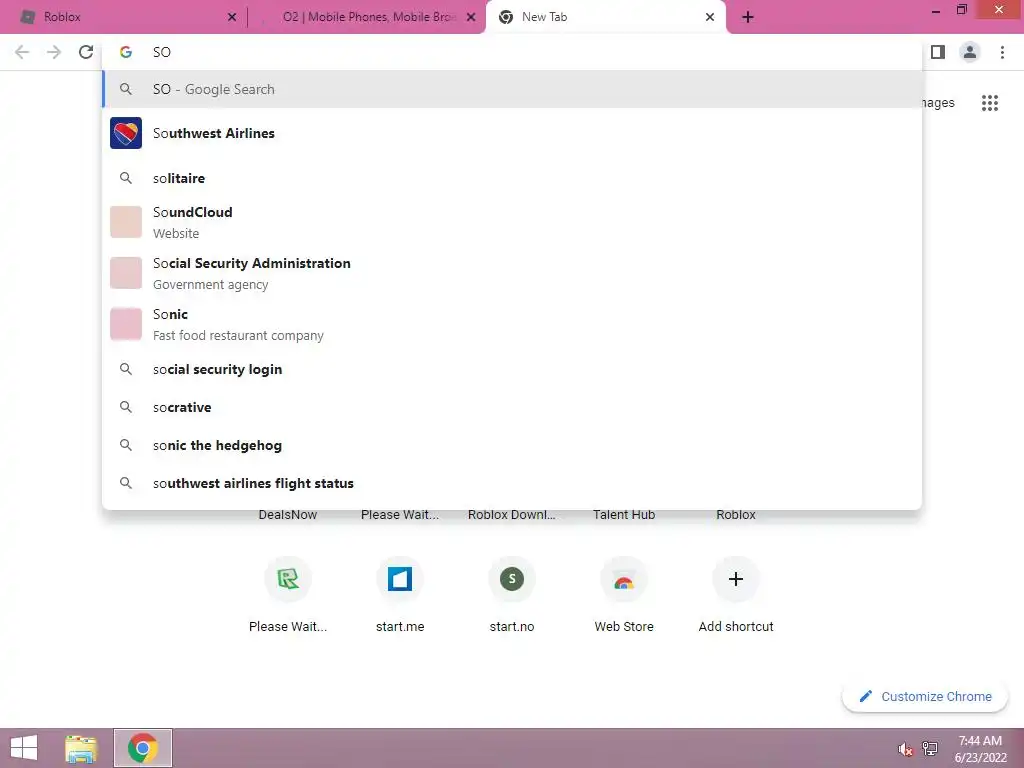Click the Customize Chrome button

925,697
